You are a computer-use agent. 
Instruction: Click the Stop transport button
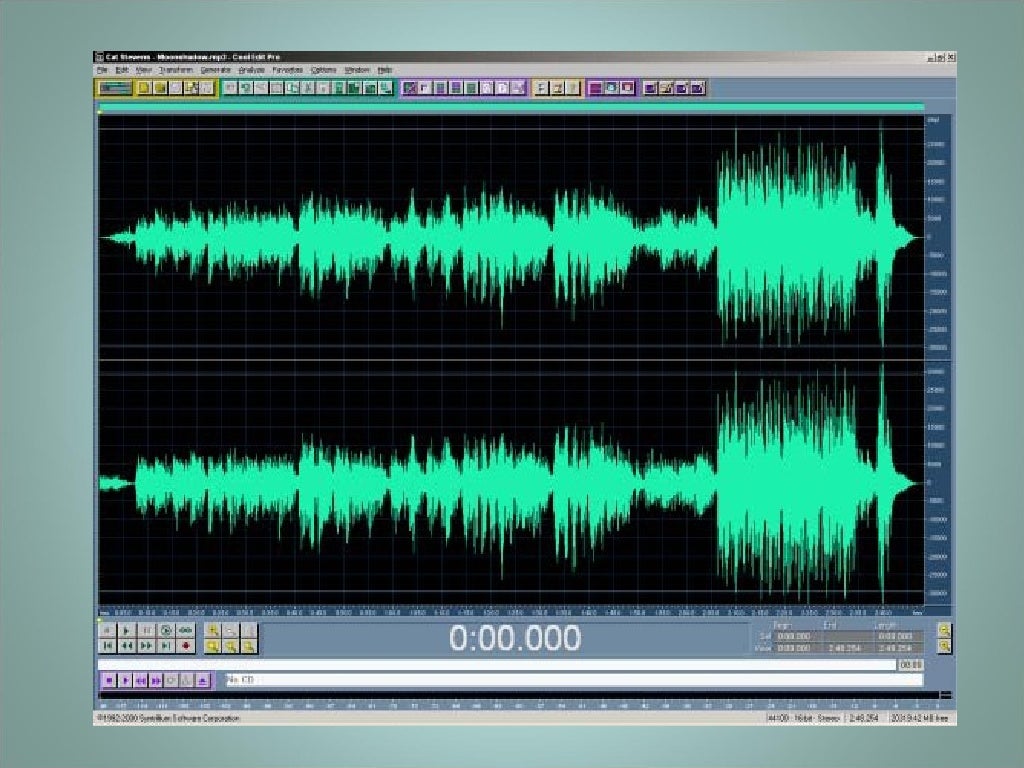(x=108, y=630)
